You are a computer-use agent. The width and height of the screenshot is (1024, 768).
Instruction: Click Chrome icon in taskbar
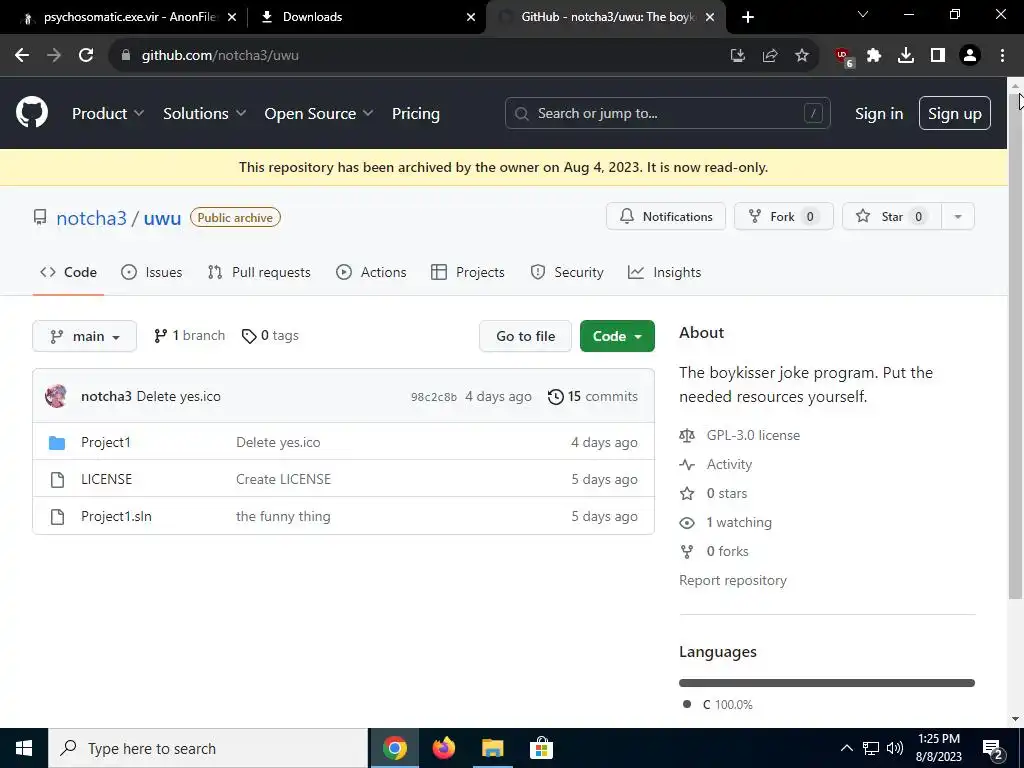point(394,748)
